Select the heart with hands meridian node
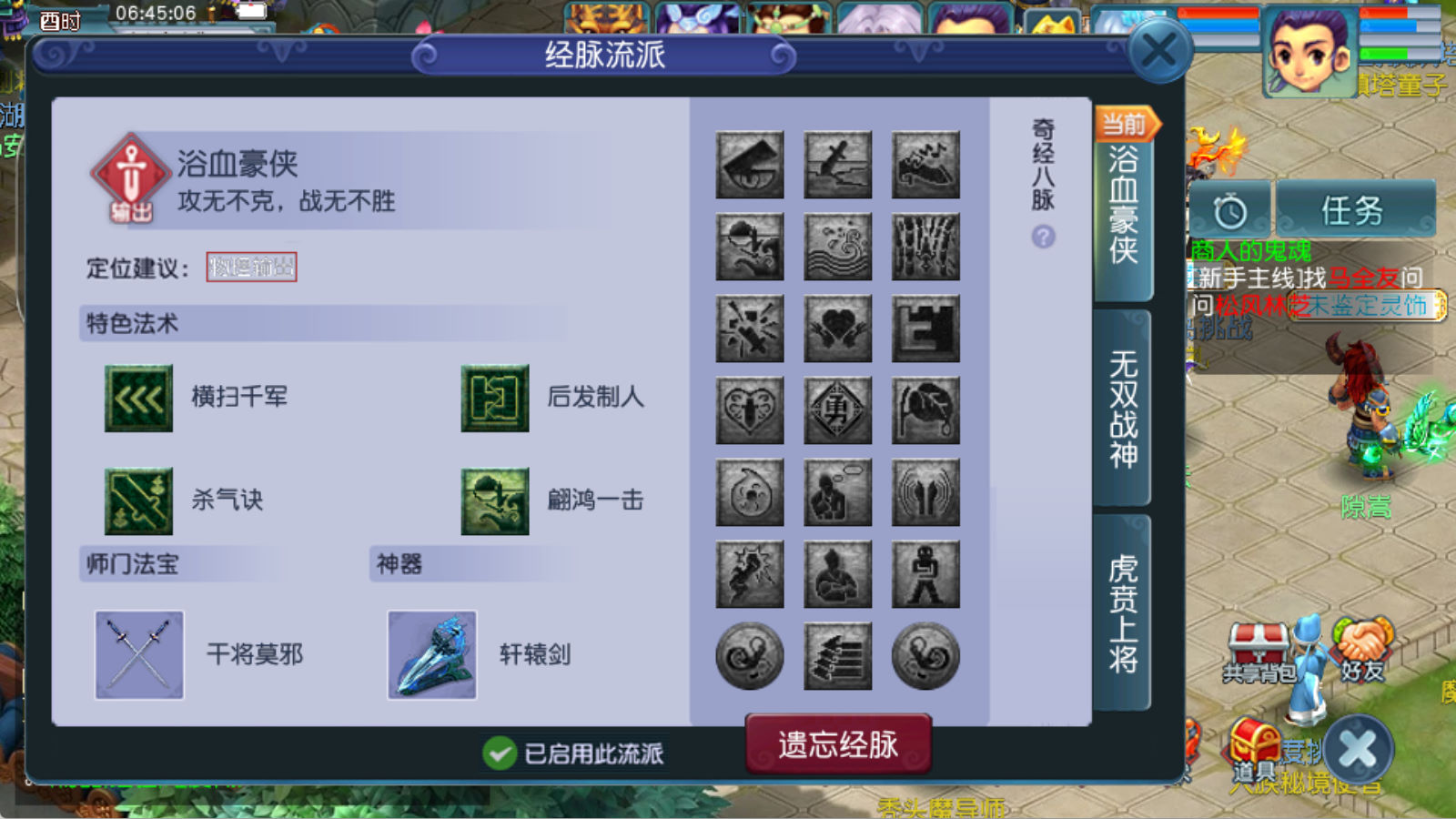1456x819 pixels. point(838,329)
